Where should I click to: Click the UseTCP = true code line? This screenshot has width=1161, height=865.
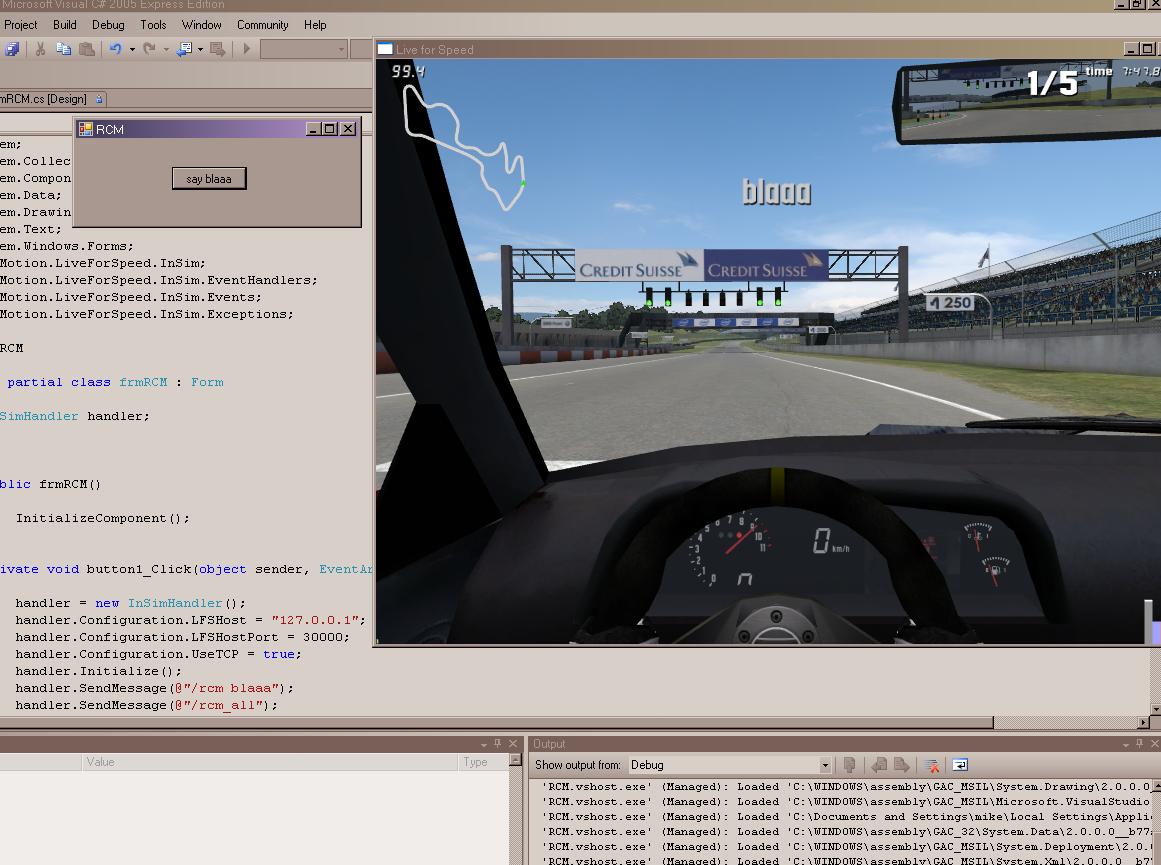158,654
